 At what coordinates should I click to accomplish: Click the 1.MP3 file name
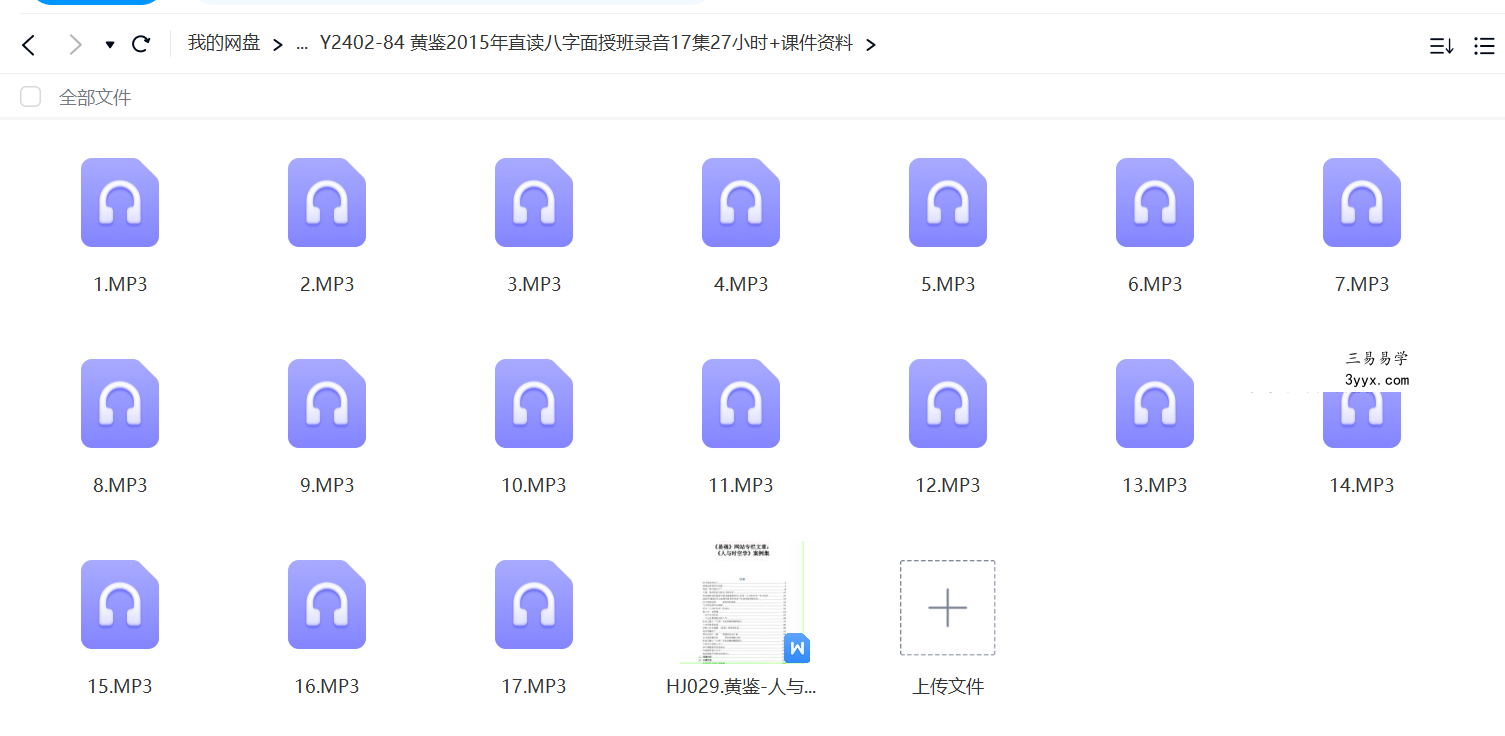(x=120, y=284)
